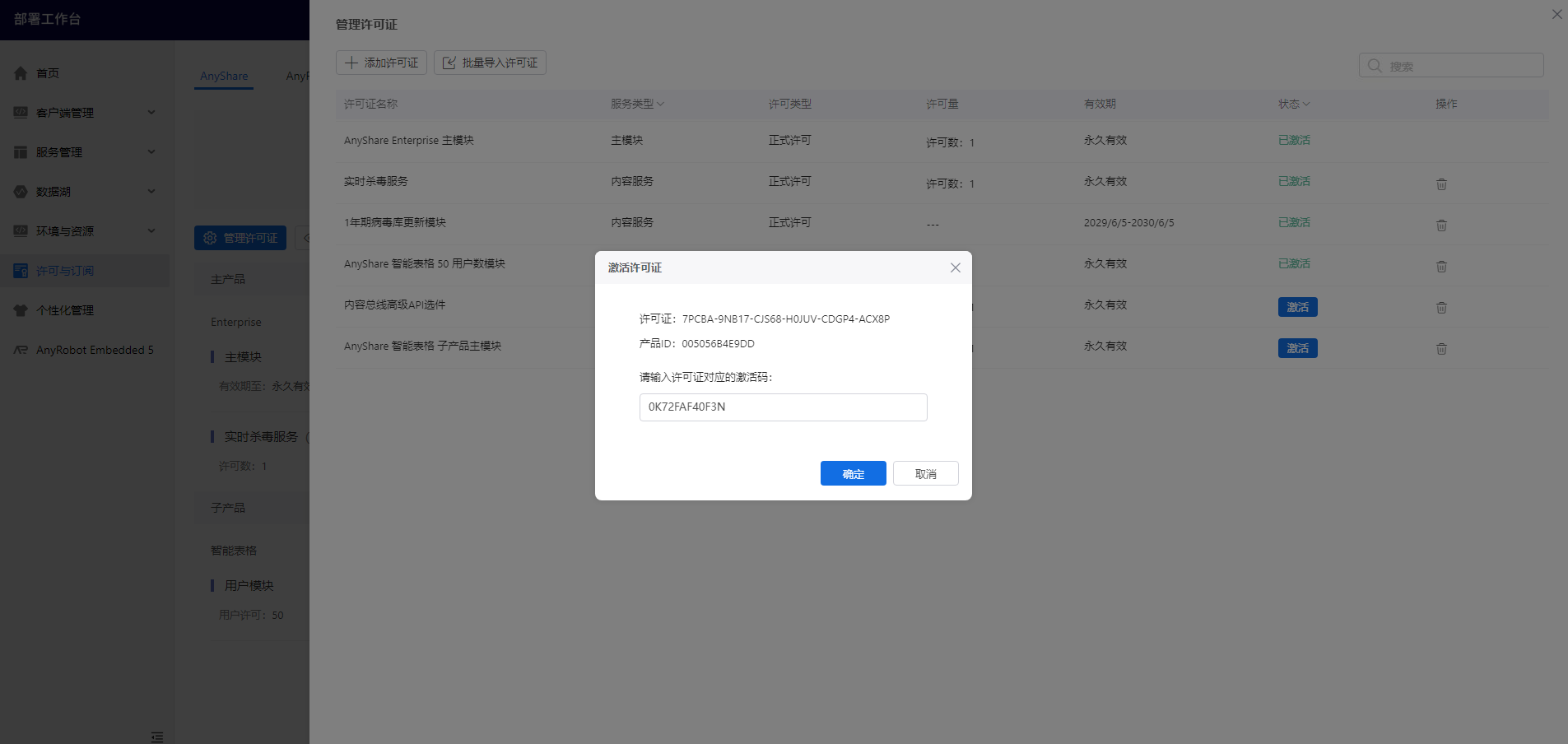The image size is (1568, 744).
Task: Click the 许可与订阅 sidebar icon
Action: pos(21,271)
